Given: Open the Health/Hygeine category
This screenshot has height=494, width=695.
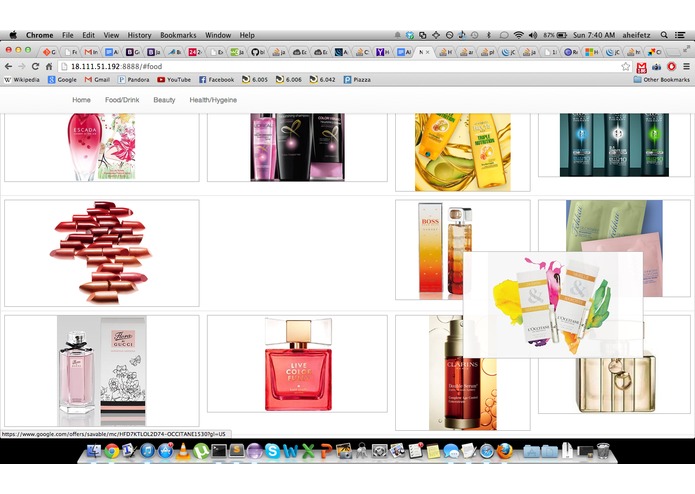Looking at the screenshot, I should pos(213,100).
